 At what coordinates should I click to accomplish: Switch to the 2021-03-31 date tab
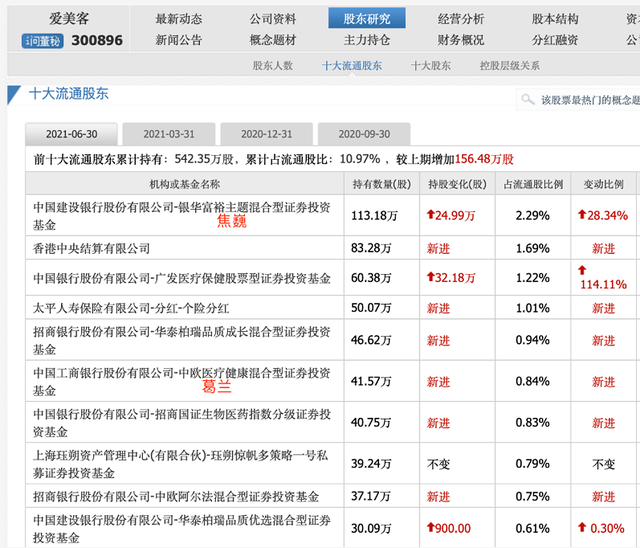tap(169, 134)
